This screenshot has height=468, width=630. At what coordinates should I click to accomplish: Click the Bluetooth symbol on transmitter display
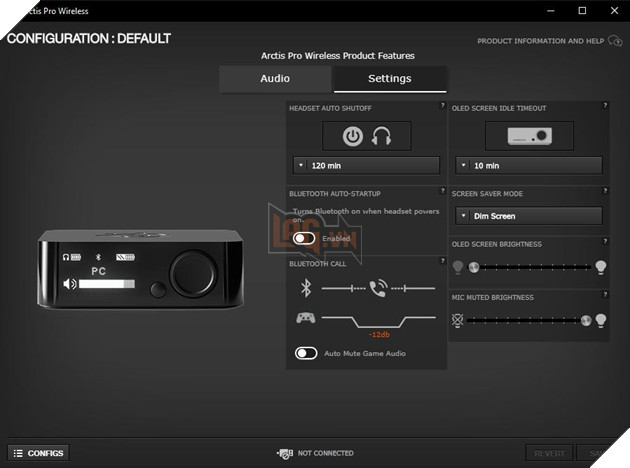pos(98,257)
